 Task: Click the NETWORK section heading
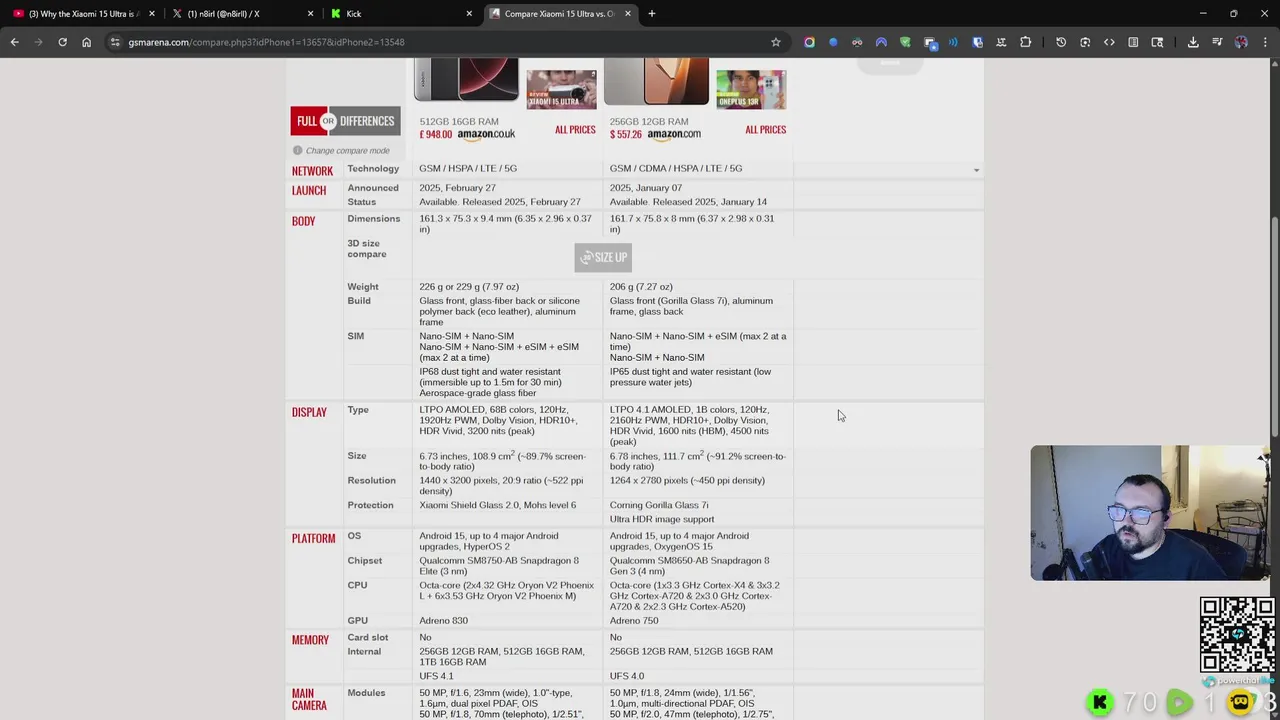312,171
